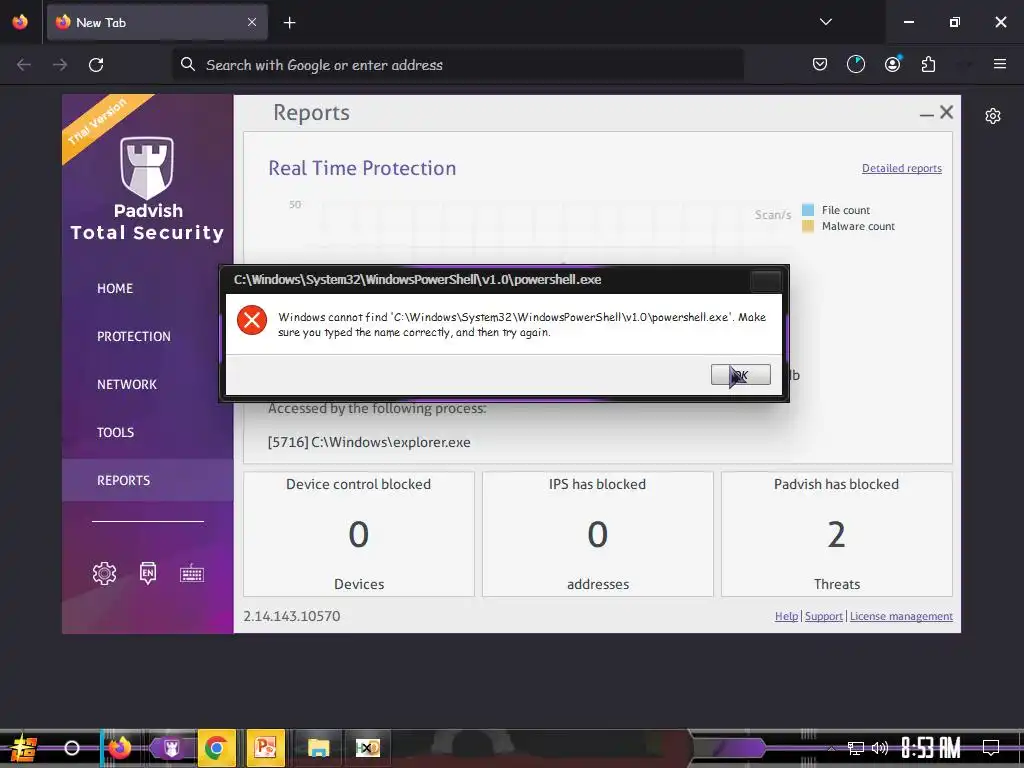Click the explorer.exe process entry

pos(369,442)
